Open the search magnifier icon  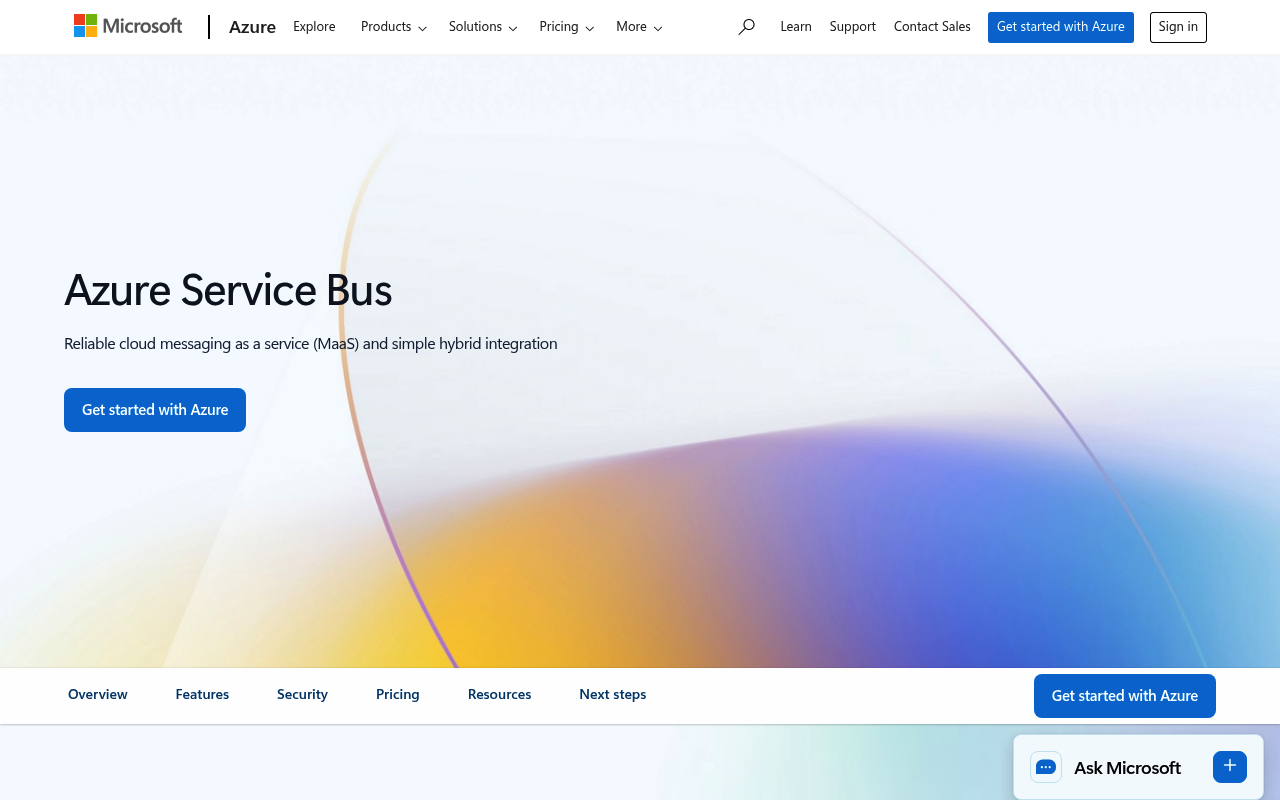point(746,27)
